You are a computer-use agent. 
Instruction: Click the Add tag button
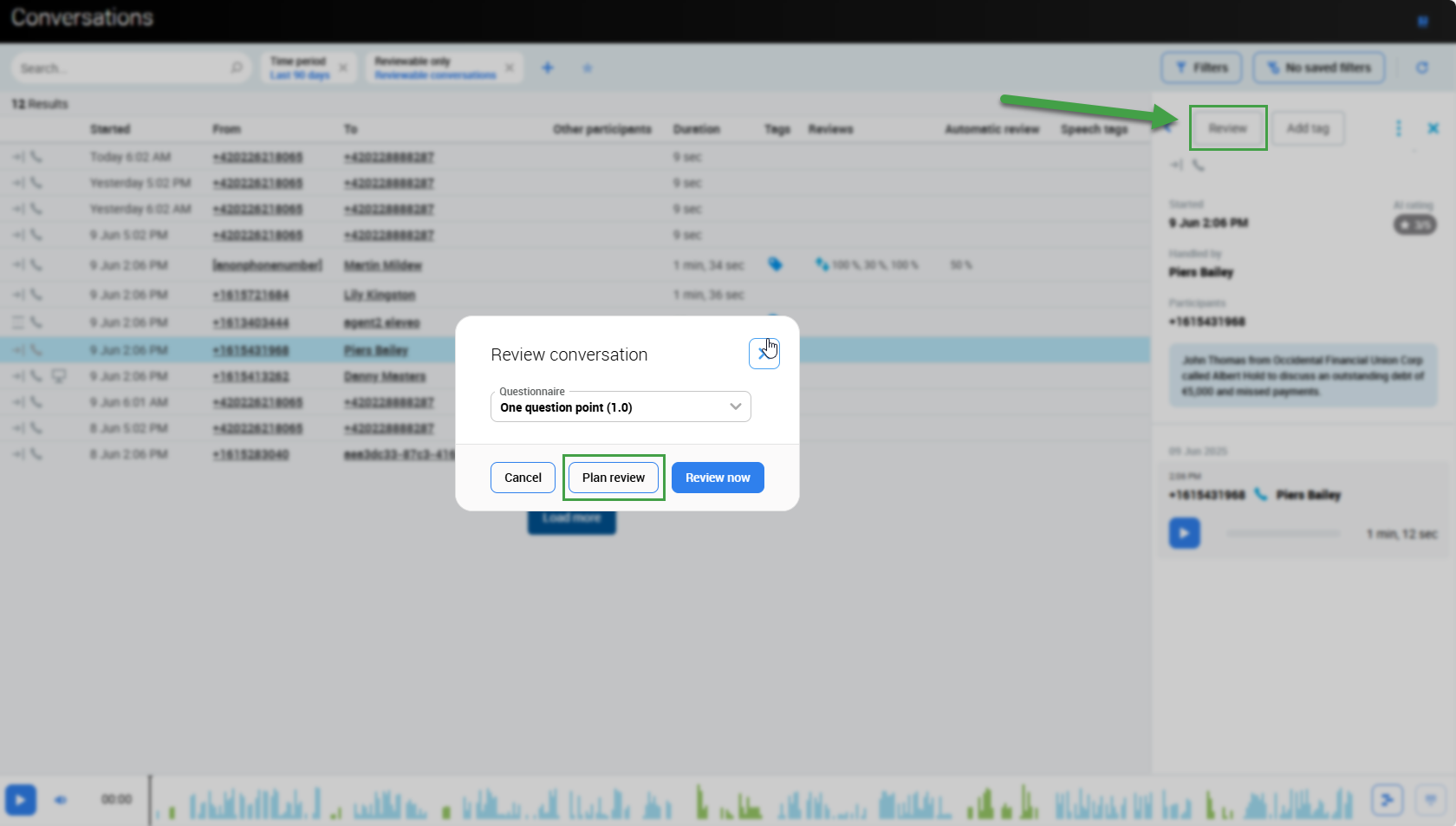coord(1308,128)
